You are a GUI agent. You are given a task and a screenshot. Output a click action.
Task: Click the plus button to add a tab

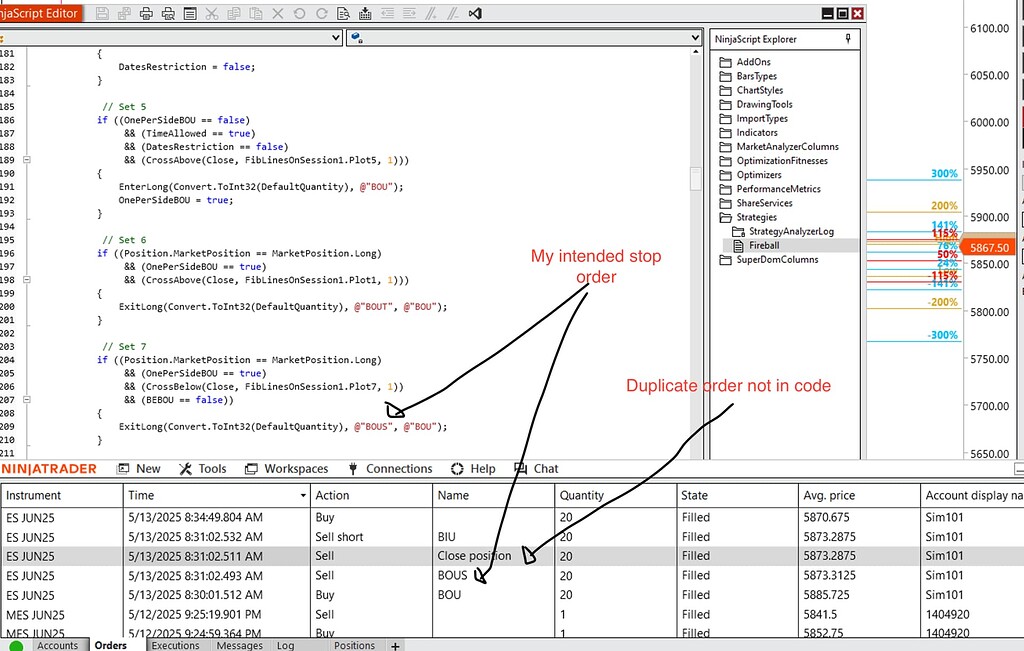pyautogui.click(x=395, y=645)
